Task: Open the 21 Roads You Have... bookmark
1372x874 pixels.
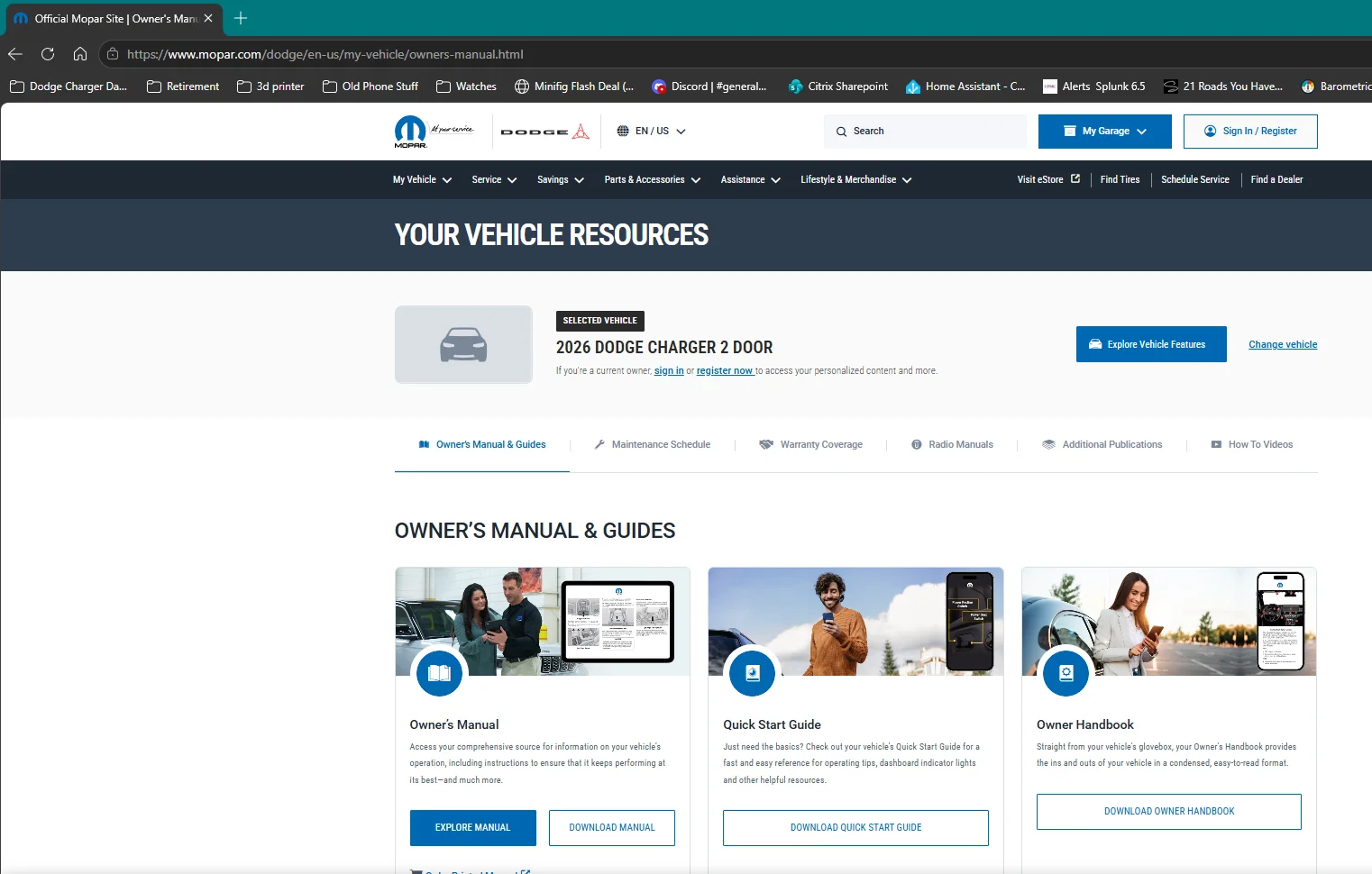Action: 1223,86
